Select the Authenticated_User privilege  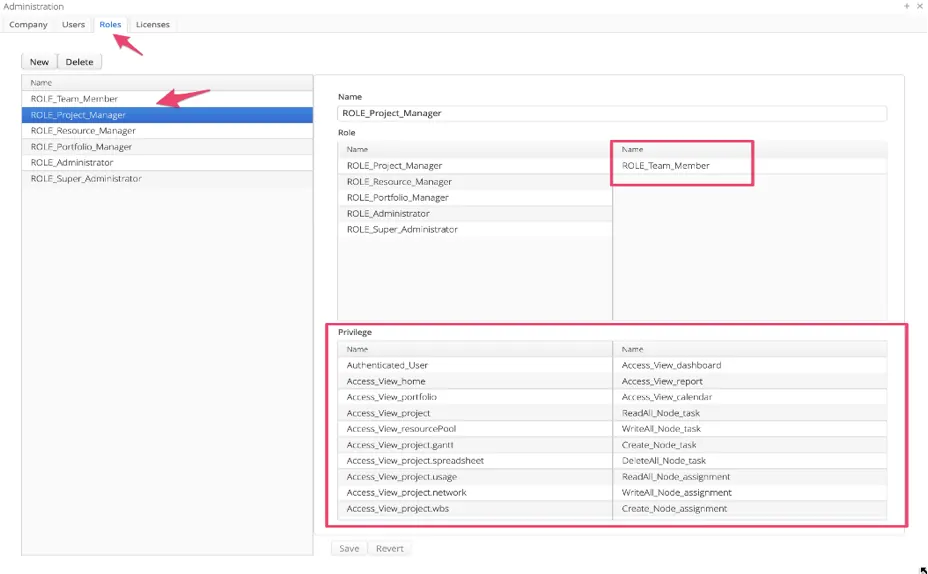[475, 366]
